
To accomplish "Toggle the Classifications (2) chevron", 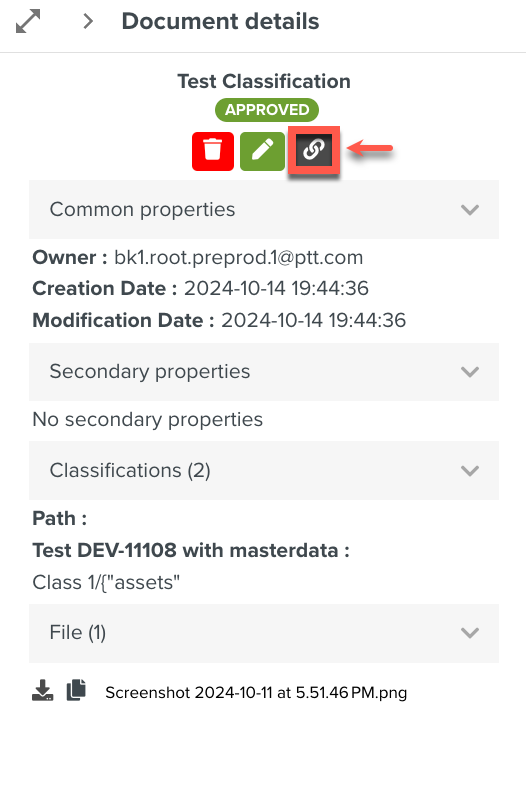I will 470,471.
